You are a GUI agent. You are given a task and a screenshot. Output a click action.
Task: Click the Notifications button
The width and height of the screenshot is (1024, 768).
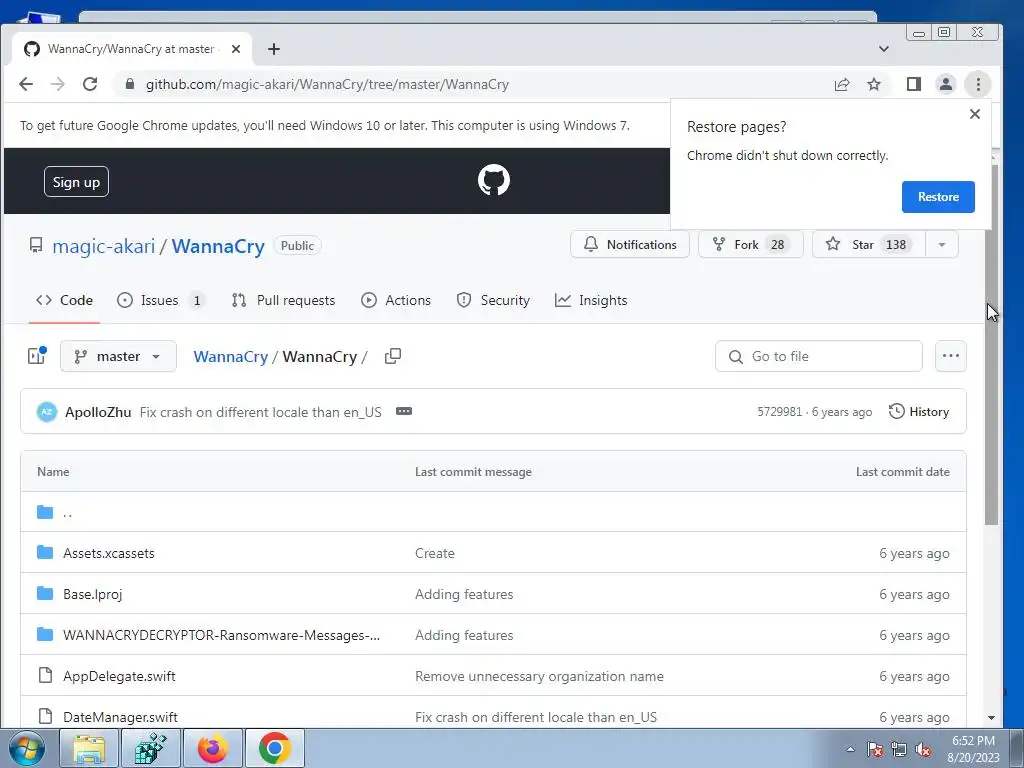coord(630,244)
